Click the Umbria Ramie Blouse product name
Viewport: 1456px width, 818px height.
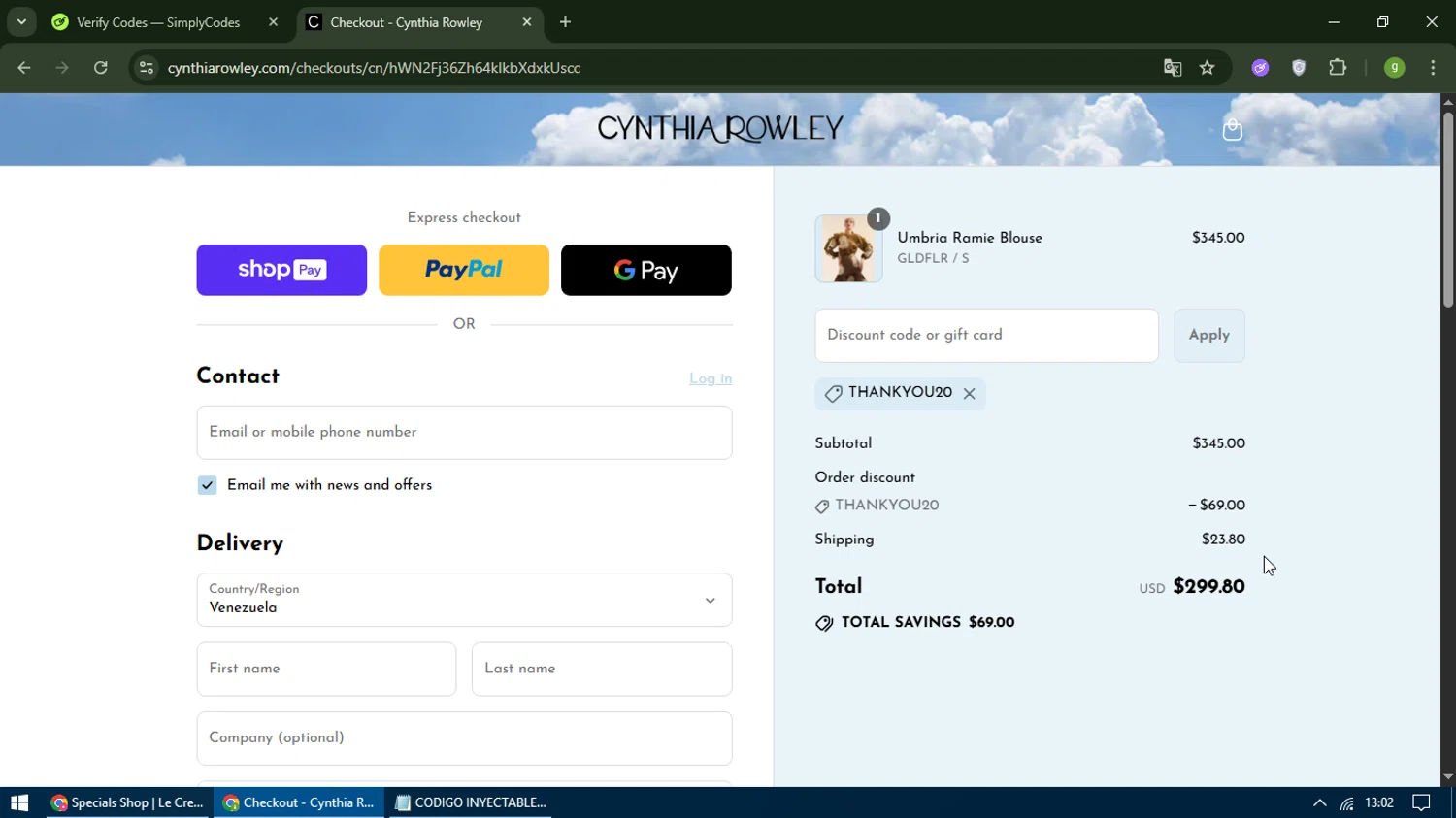(x=970, y=238)
